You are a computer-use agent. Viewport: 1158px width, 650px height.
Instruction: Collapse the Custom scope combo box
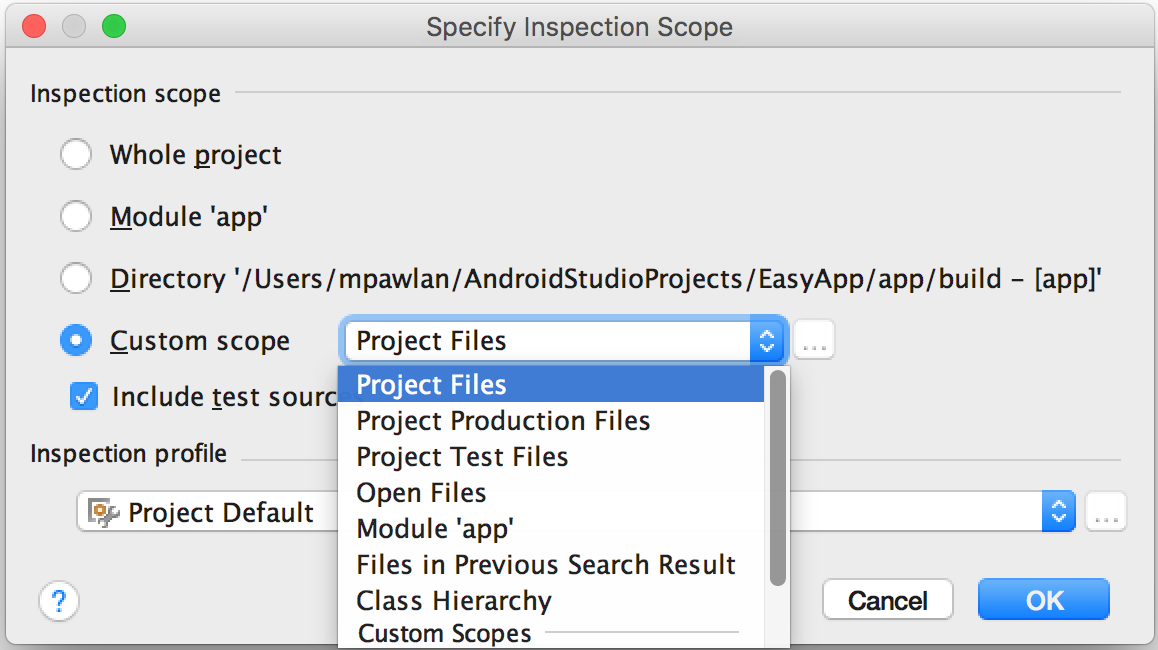(767, 342)
